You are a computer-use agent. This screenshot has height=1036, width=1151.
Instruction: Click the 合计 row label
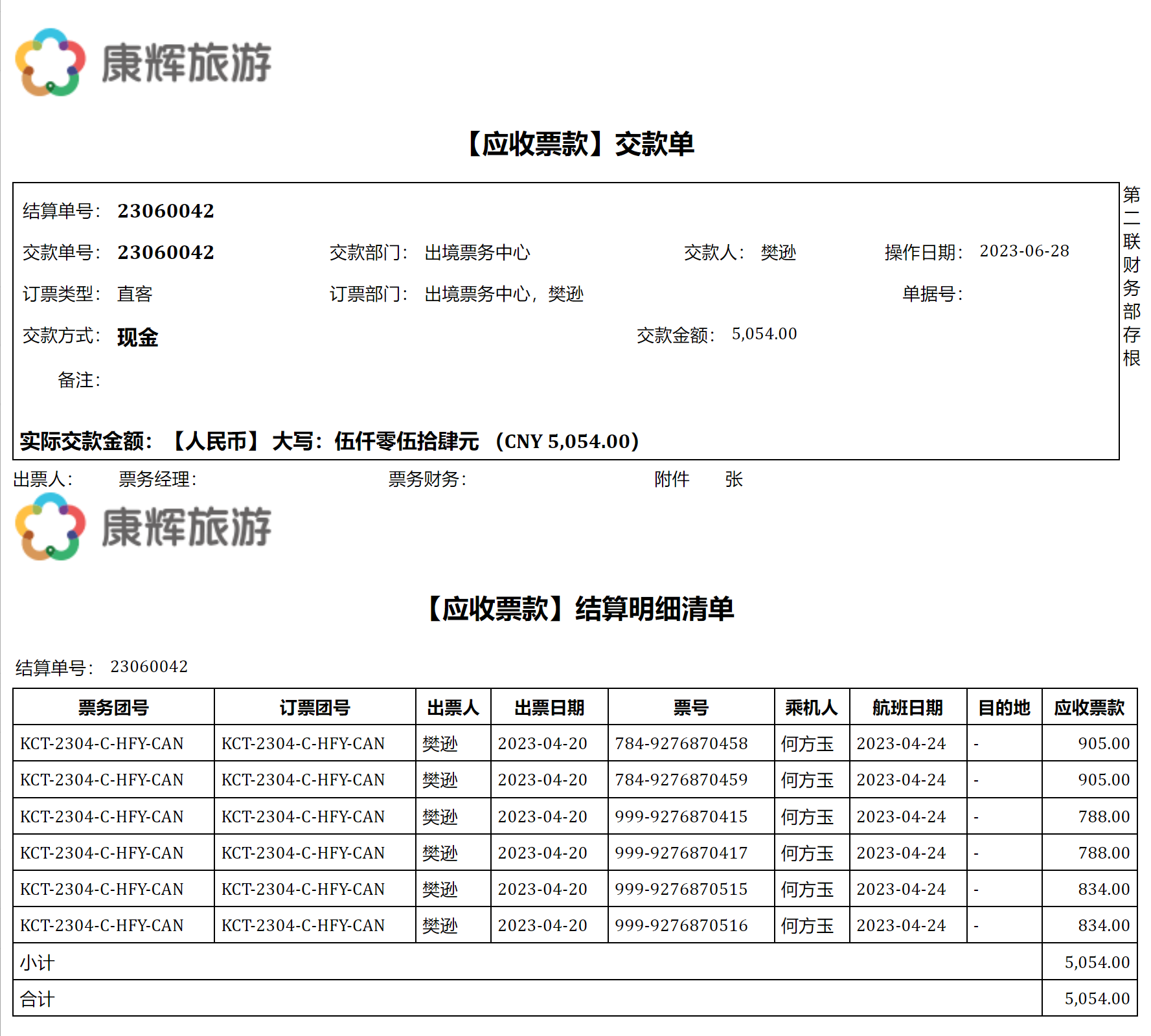click(x=37, y=999)
